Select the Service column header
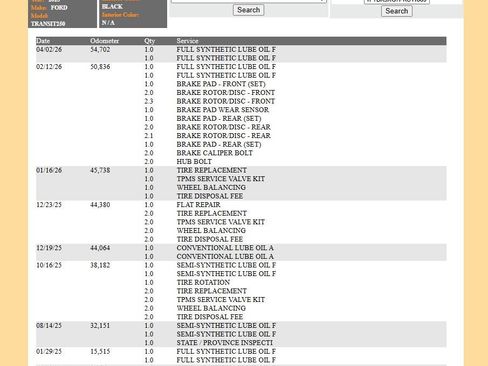The image size is (488, 366). click(187, 41)
